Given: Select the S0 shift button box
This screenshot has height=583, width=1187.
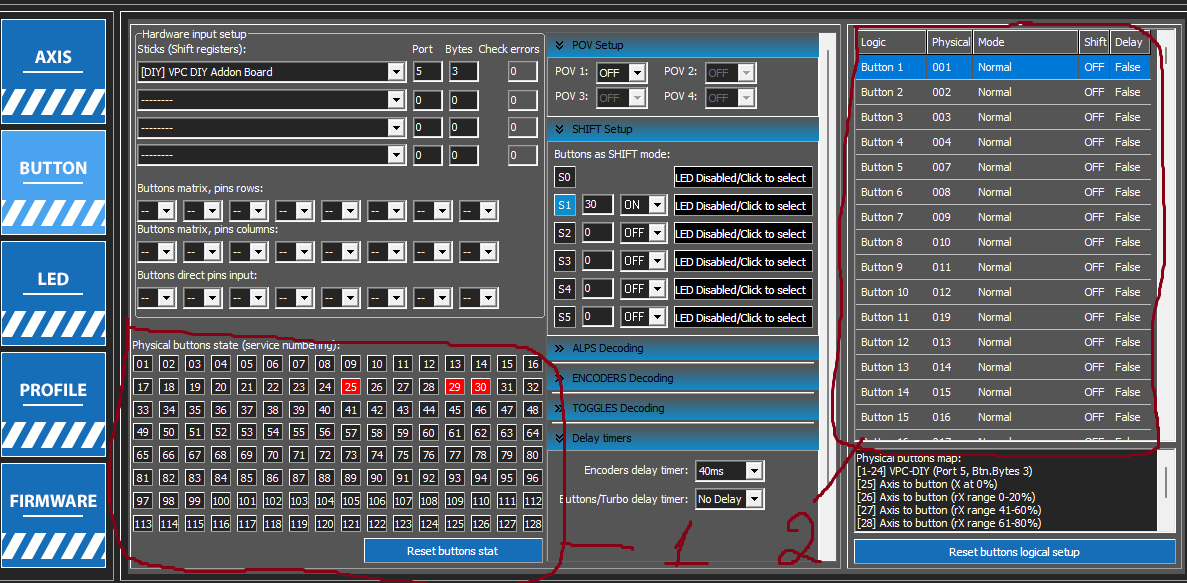Looking at the screenshot, I should click(565, 177).
